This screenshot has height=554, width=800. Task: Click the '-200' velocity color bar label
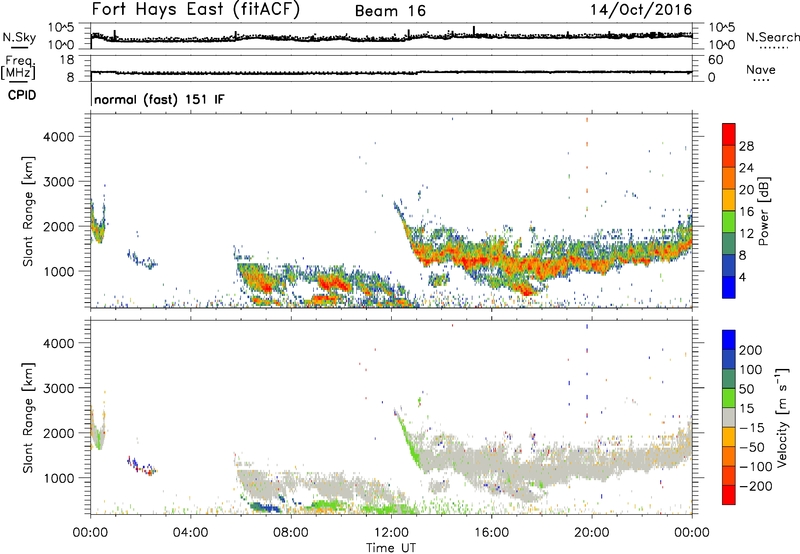(756, 486)
